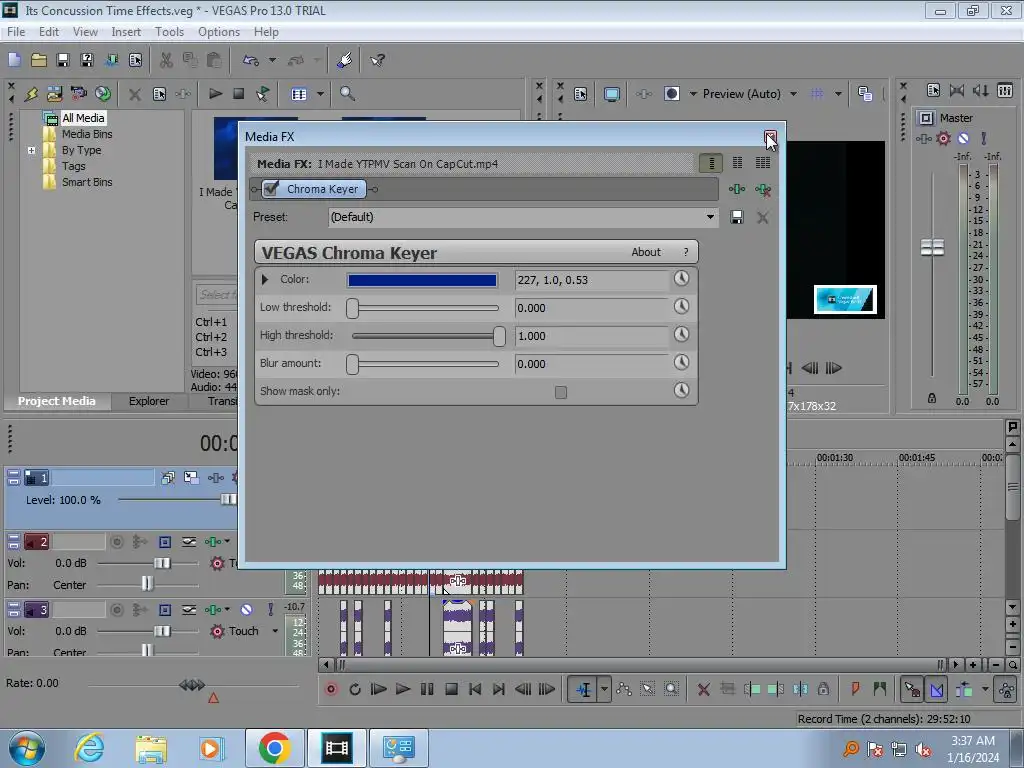Screen dimensions: 1024x768
Task: Stop playback in transport bar
Action: point(451,689)
